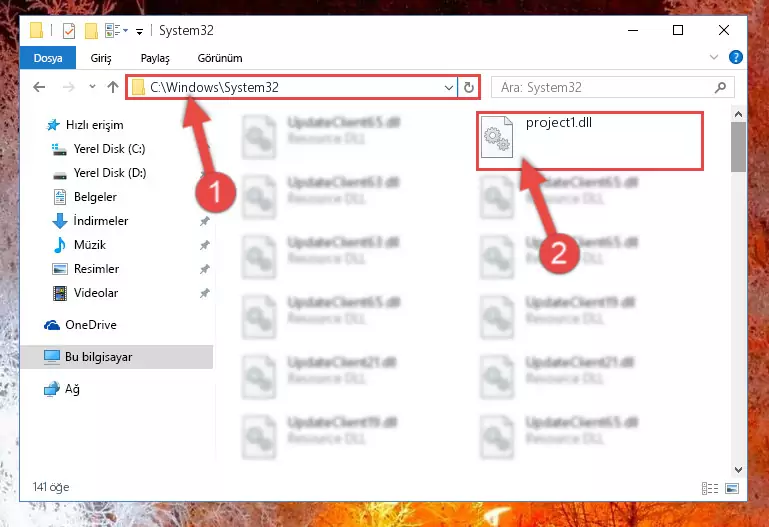Click the Properties quick access toolbar icon
The width and height of the screenshot is (769, 527).
click(69, 31)
